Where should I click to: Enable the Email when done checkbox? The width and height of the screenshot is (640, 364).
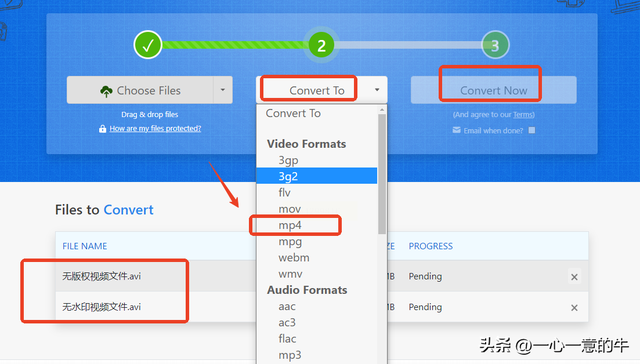[532, 130]
